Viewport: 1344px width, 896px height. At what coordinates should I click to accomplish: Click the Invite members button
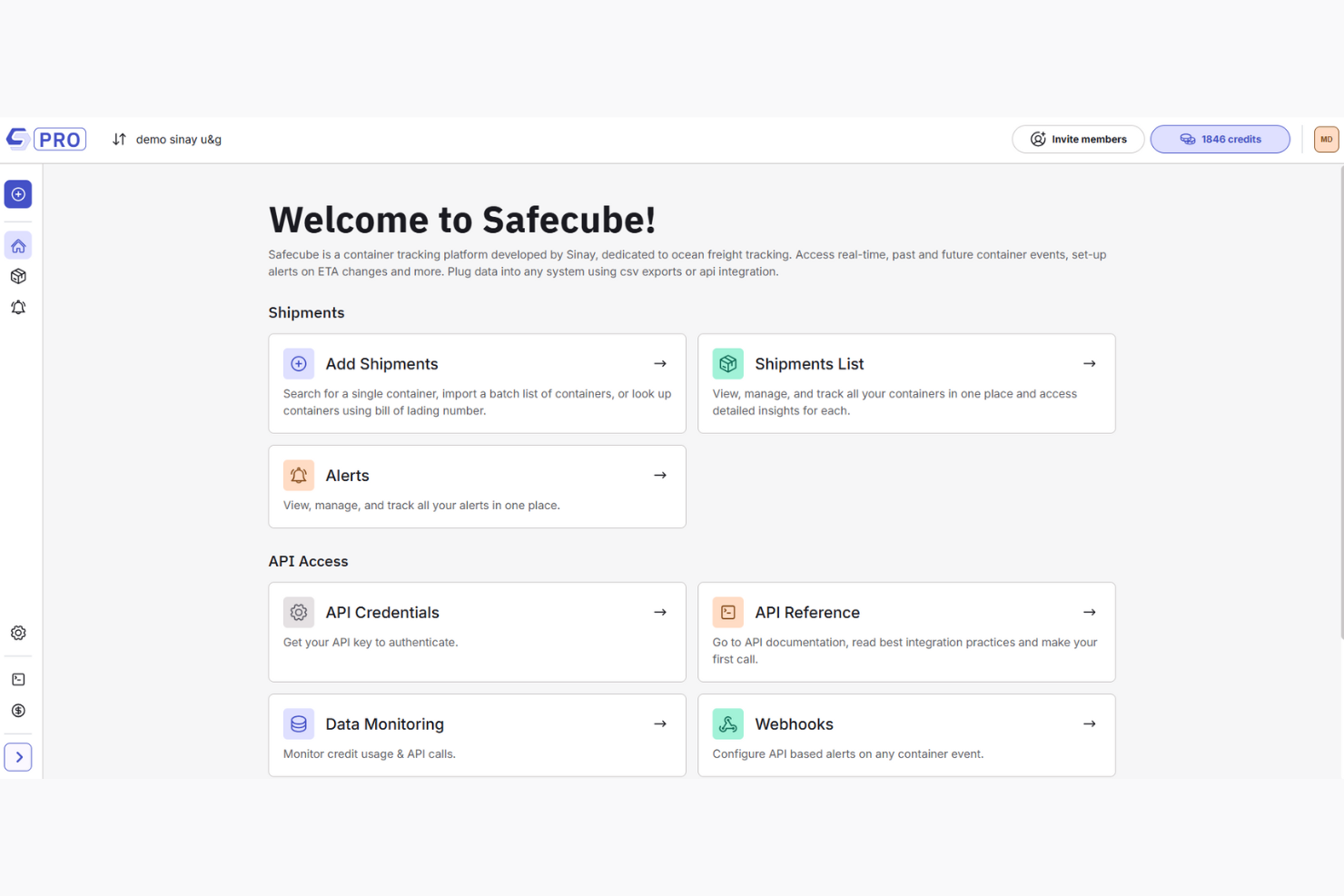(1078, 139)
